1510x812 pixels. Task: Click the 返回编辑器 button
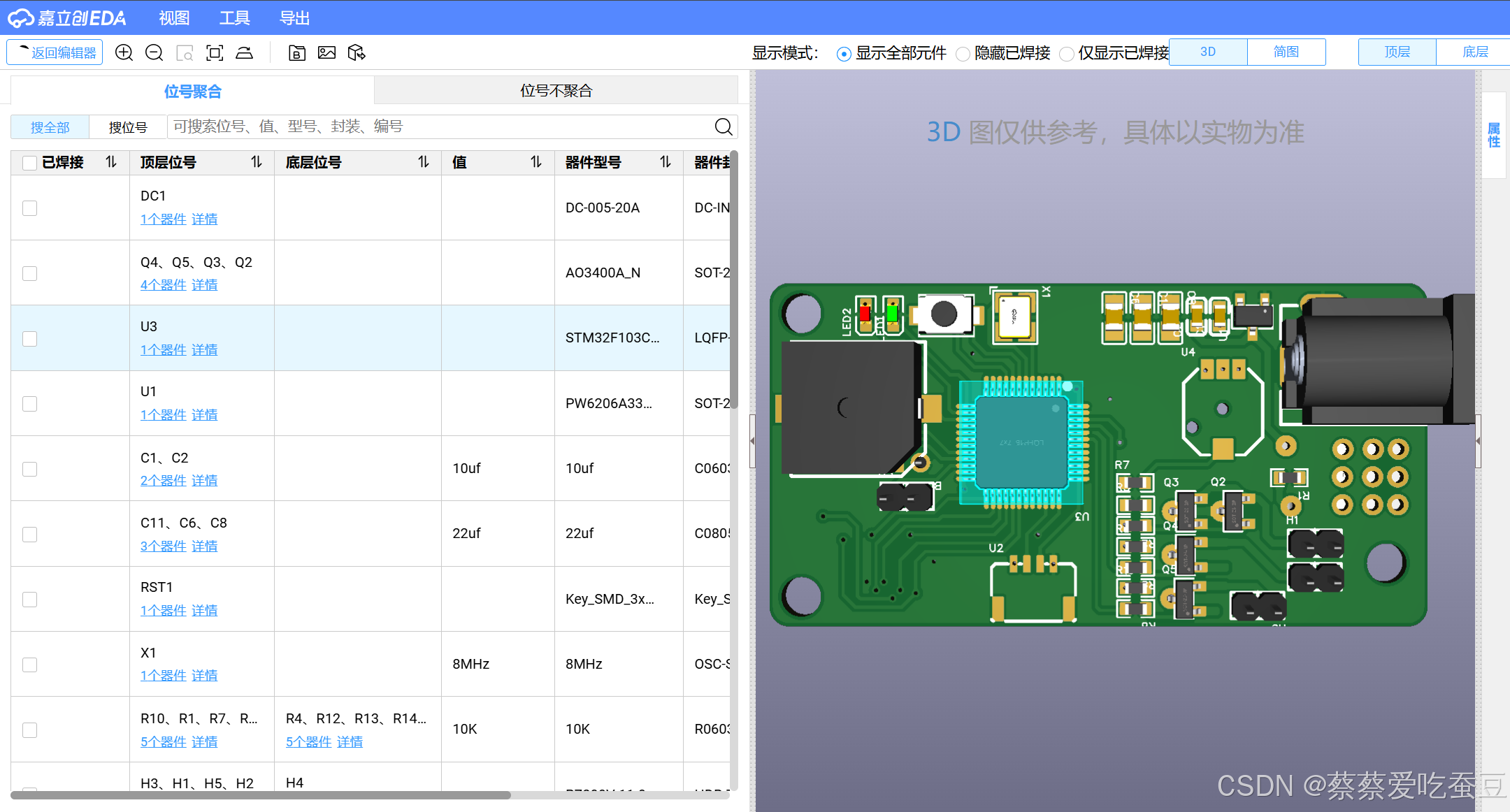(x=55, y=53)
